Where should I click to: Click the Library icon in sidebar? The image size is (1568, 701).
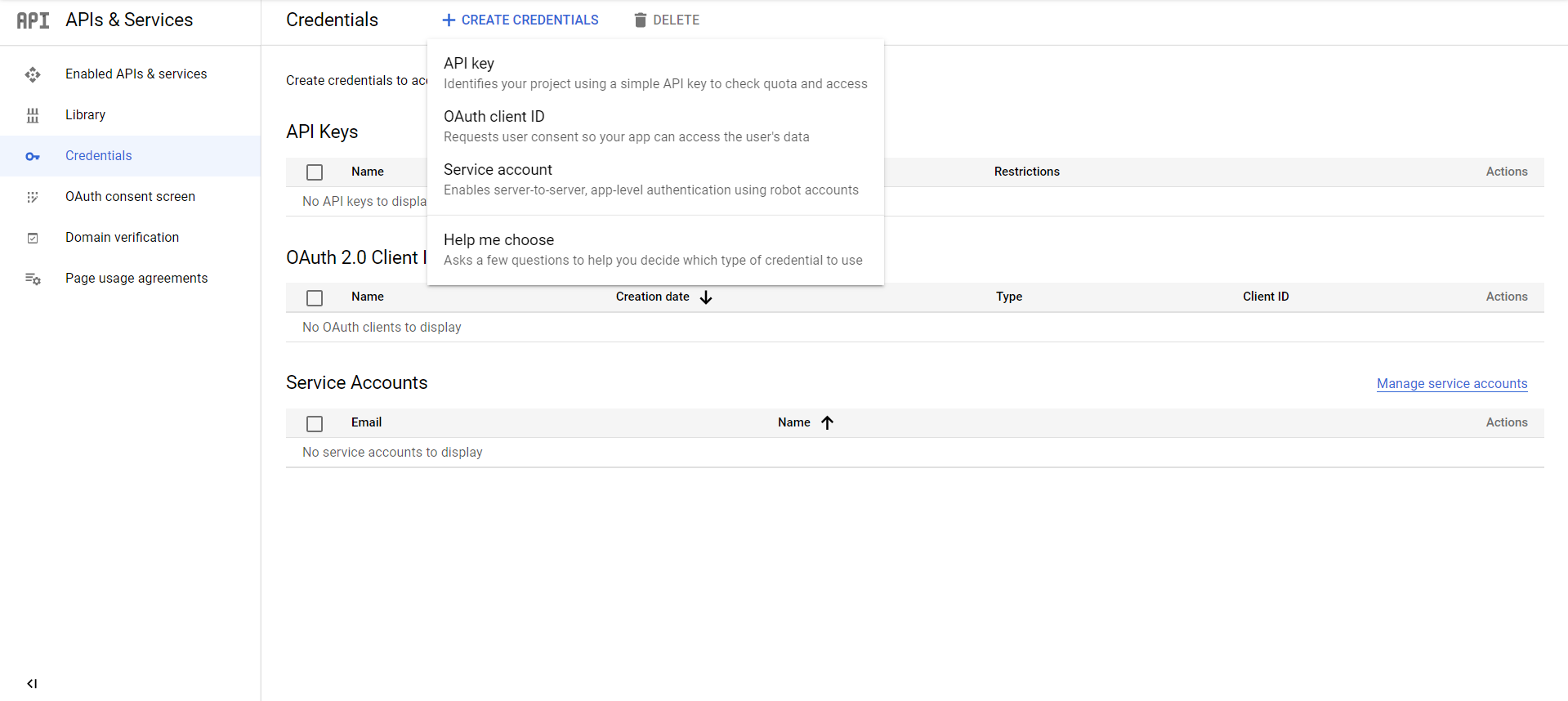(33, 115)
